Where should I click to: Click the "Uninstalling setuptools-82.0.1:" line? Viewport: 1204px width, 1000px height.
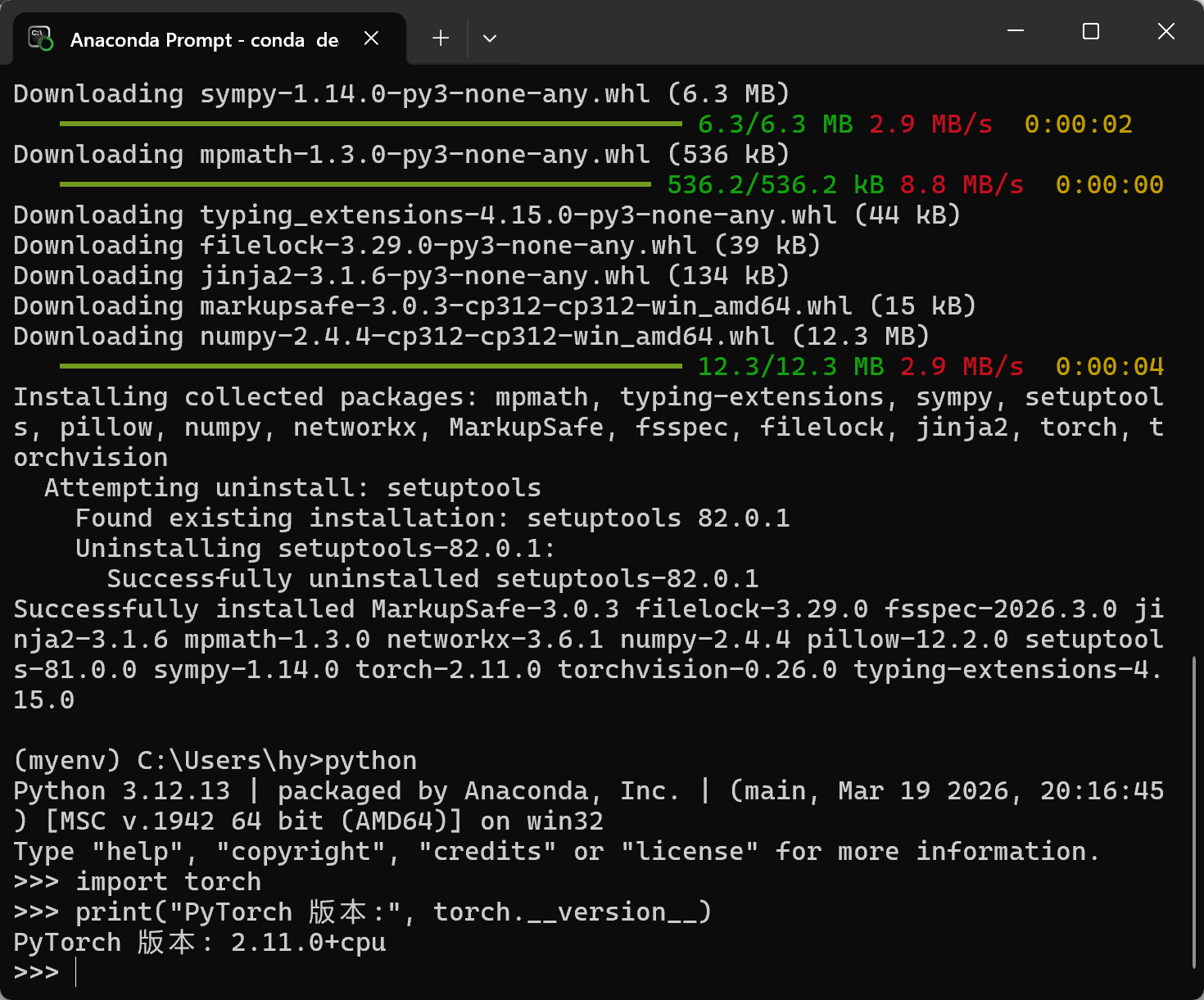coord(315,549)
